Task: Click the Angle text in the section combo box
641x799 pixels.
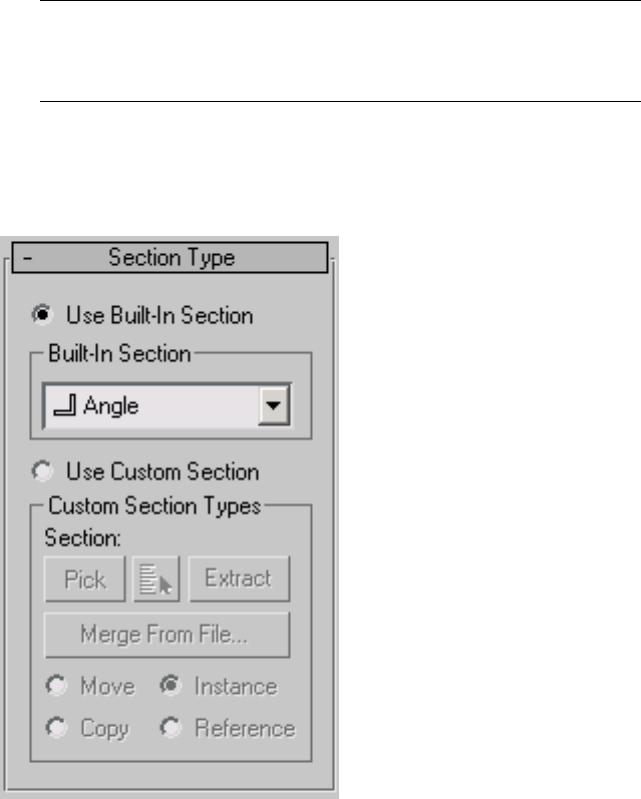Action: 112,408
